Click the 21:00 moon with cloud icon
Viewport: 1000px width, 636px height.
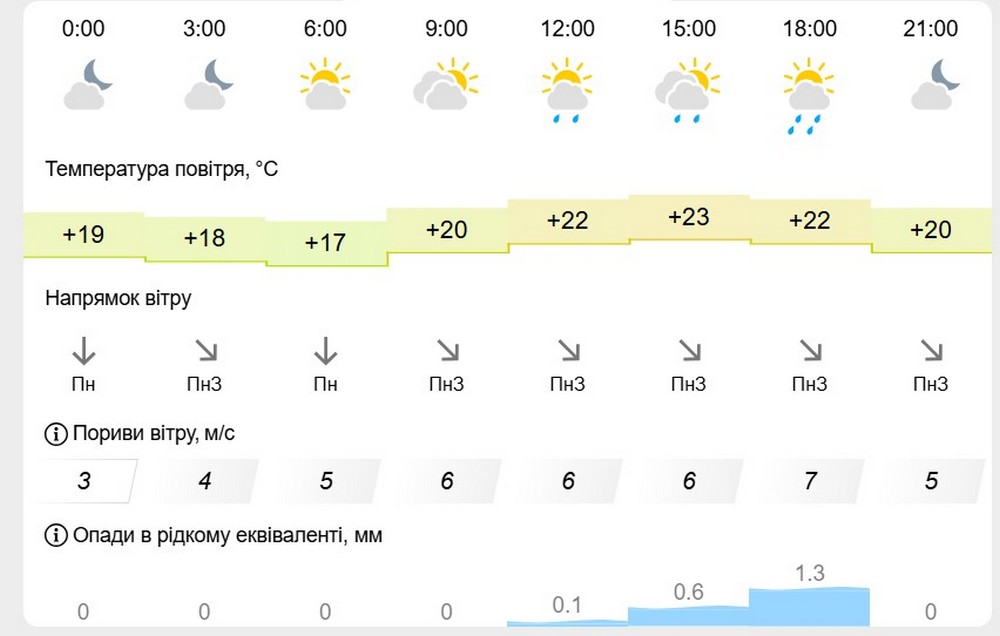click(935, 84)
